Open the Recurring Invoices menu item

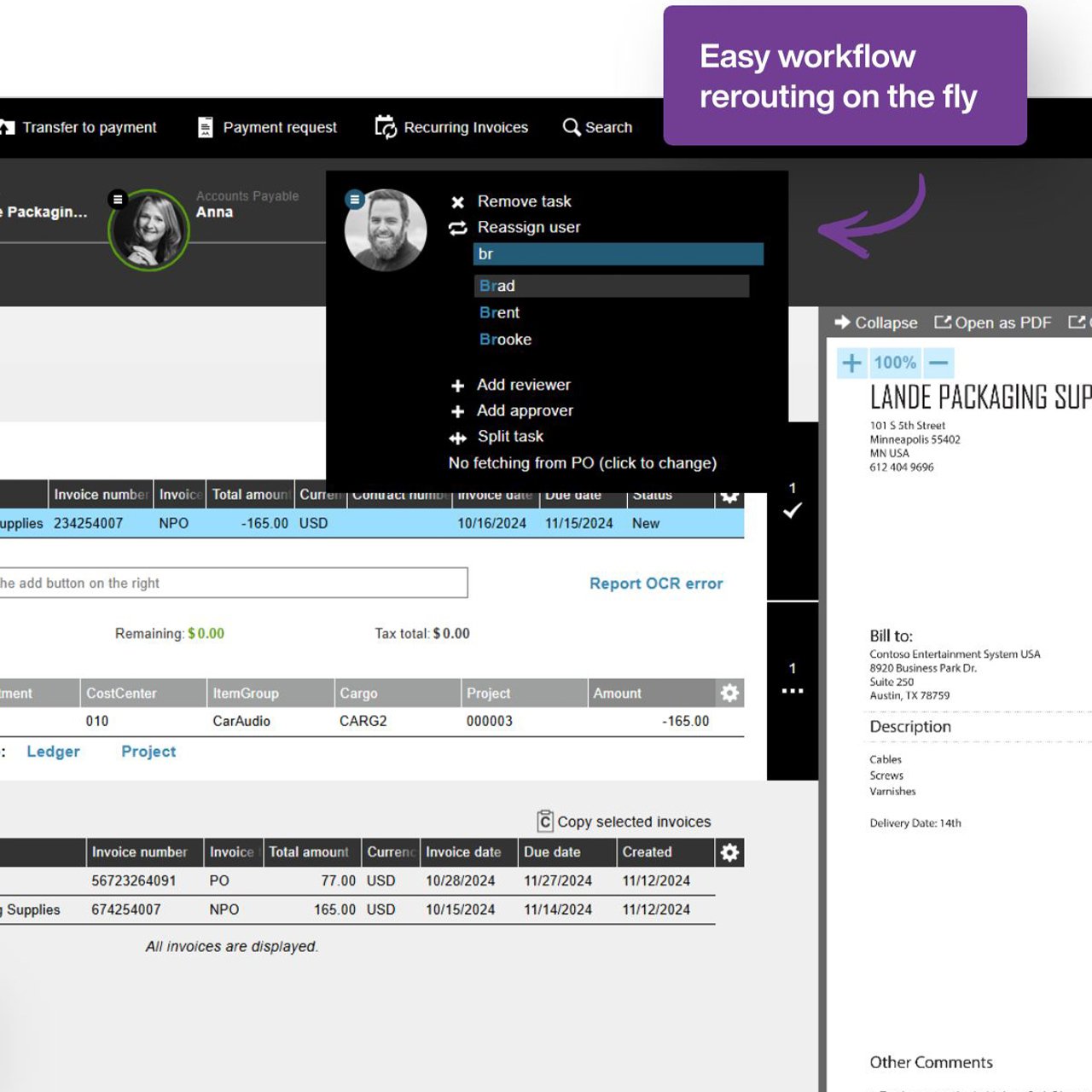click(452, 127)
